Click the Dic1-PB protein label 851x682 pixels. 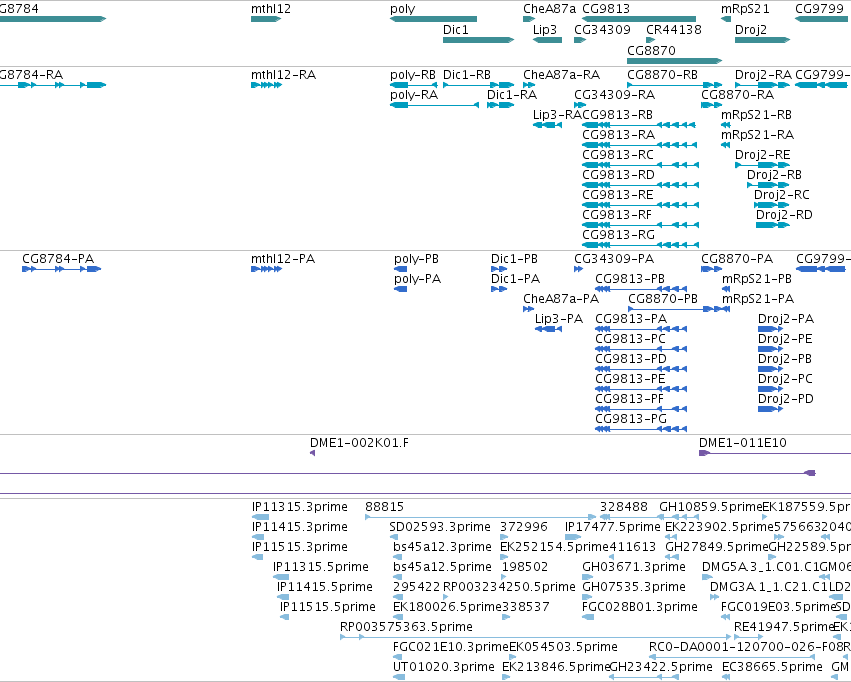[514, 259]
